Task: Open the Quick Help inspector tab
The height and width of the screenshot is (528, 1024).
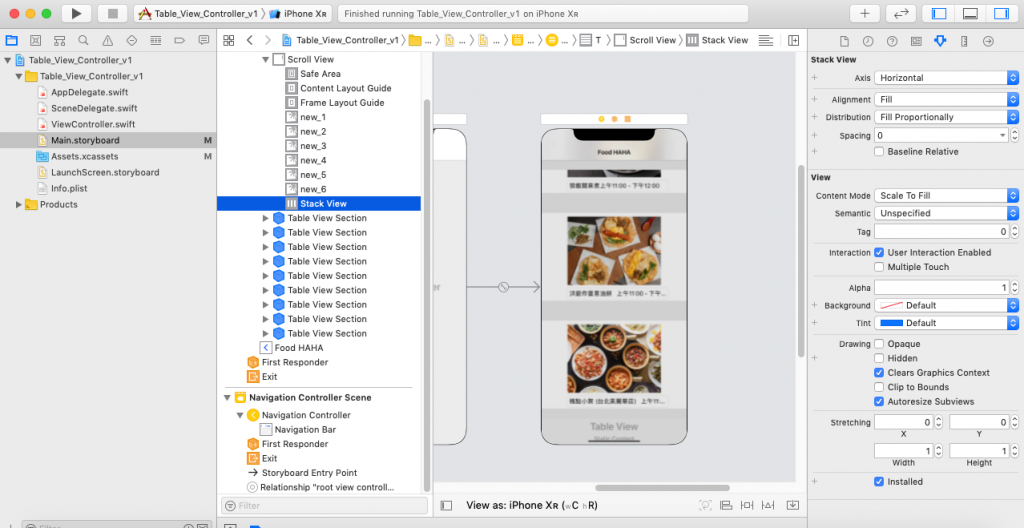Action: 892,41
